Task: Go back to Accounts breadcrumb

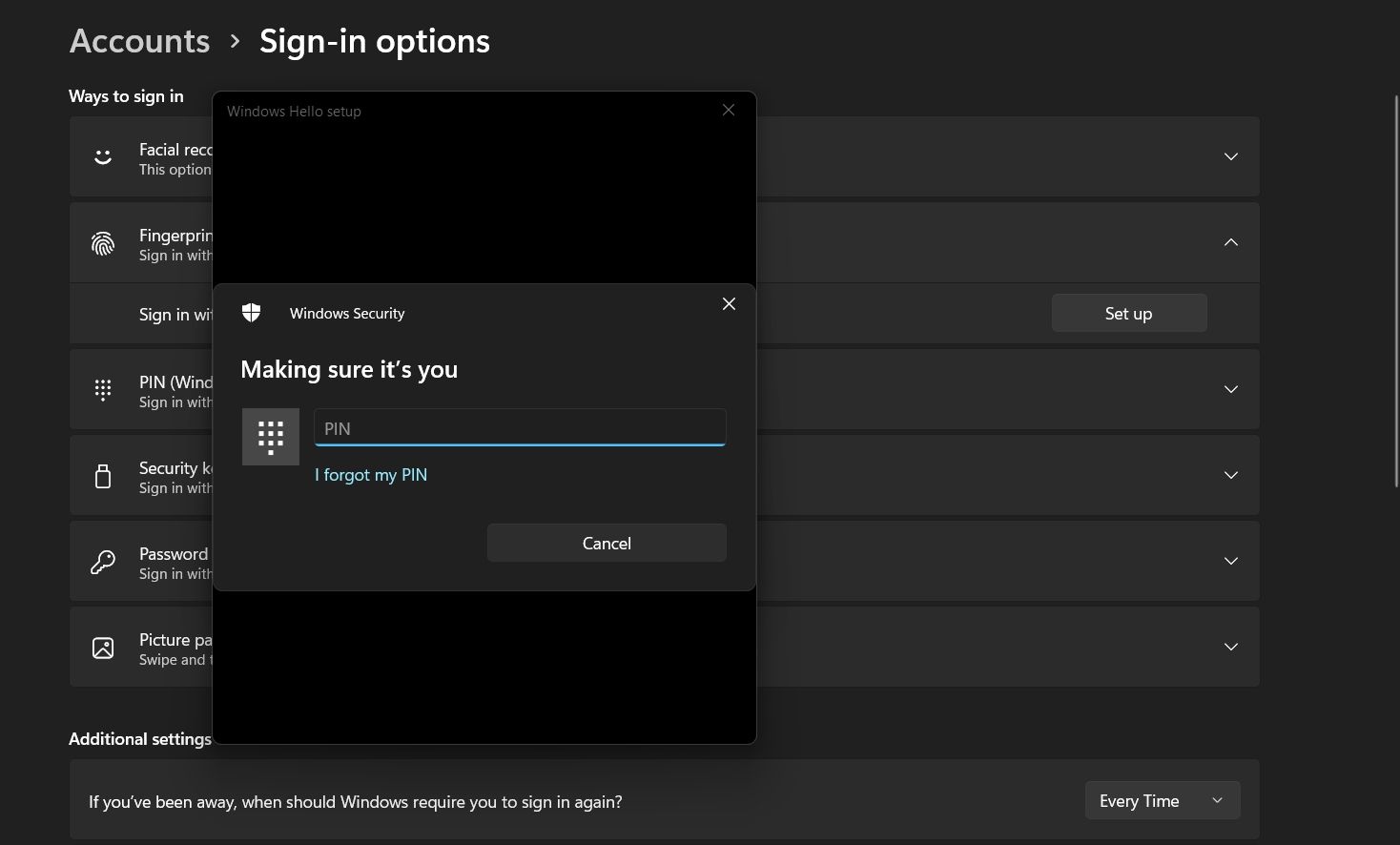Action: 139,41
